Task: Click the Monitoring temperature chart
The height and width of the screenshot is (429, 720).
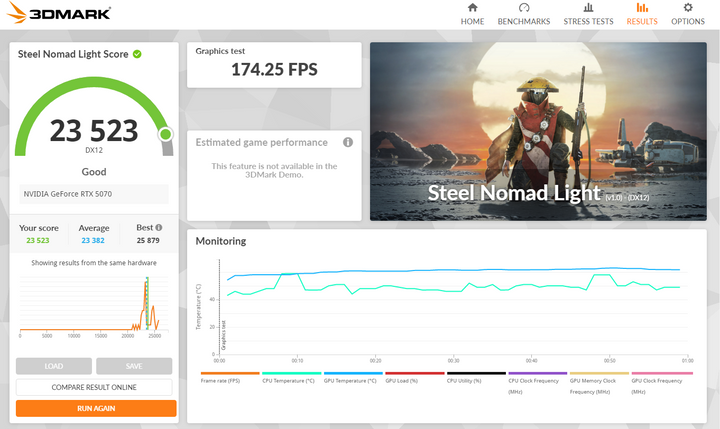Action: pyautogui.click(x=444, y=310)
